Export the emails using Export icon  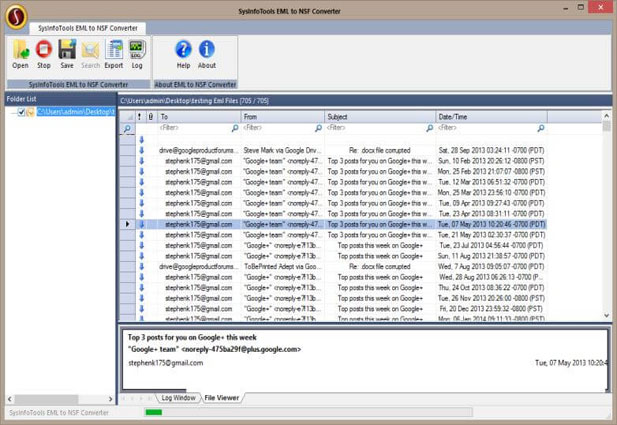114,54
